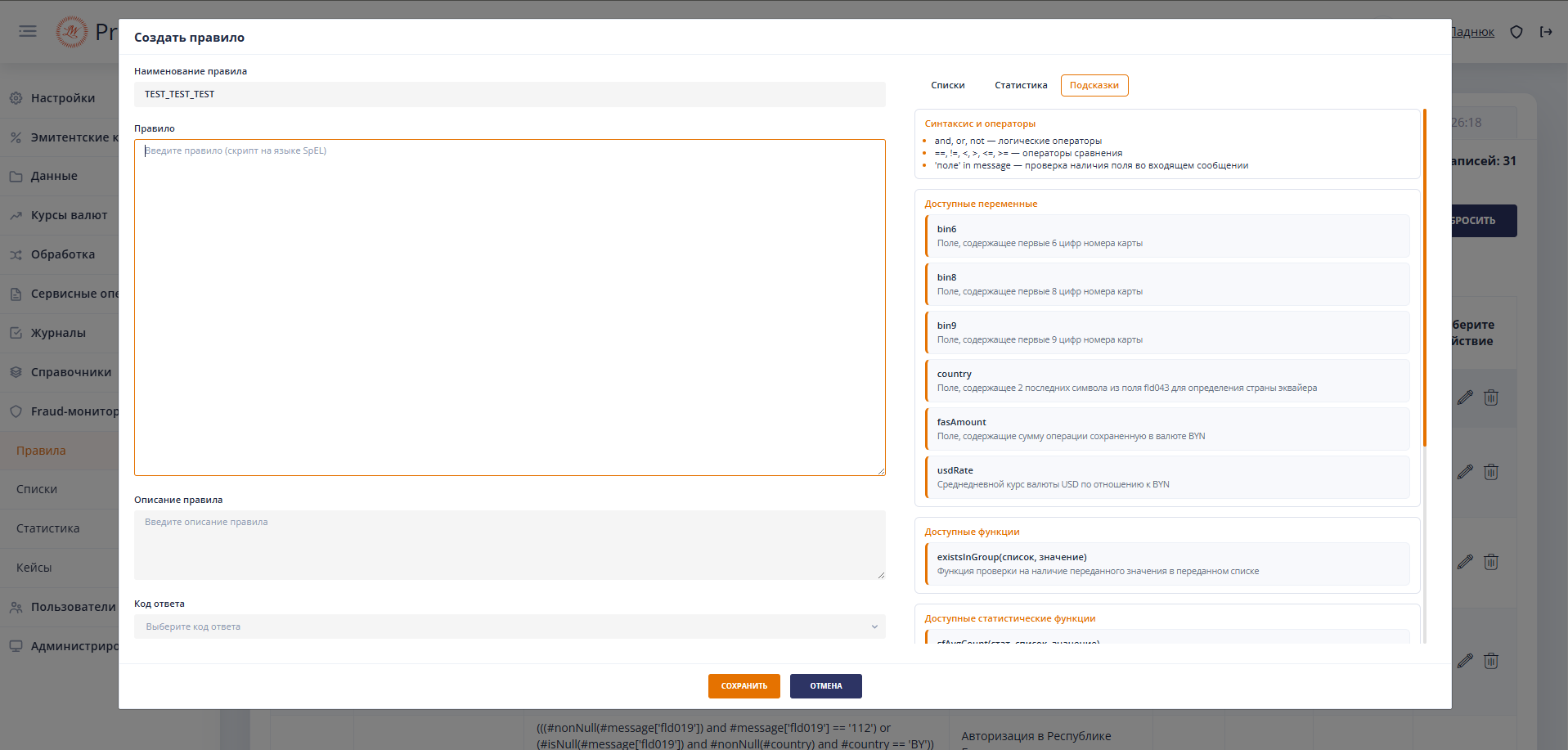The width and height of the screenshot is (1568, 750).
Task: Click the Данные folder icon in sidebar
Action: click(x=16, y=176)
